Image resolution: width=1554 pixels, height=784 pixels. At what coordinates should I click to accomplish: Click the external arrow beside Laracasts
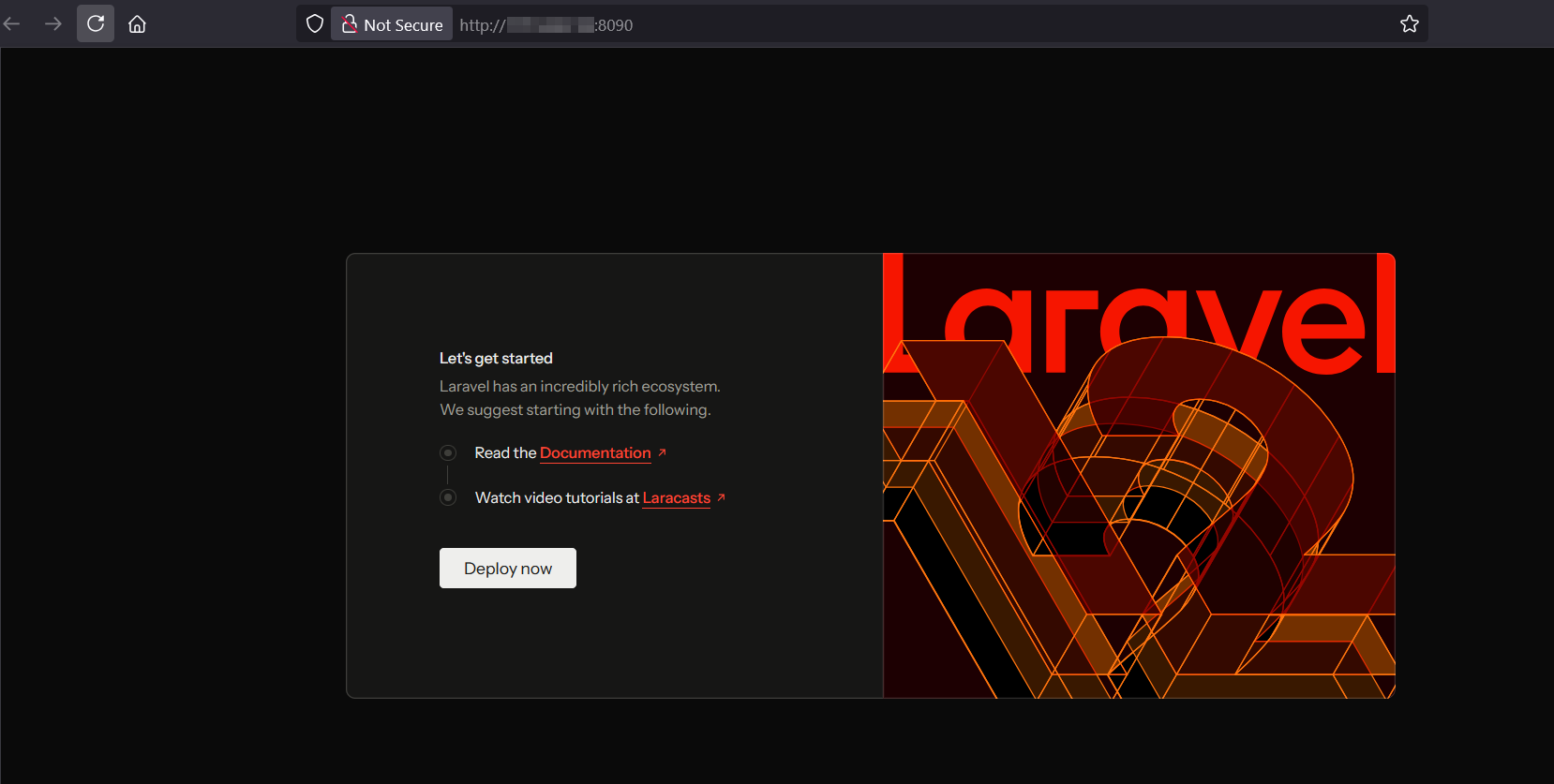(x=721, y=497)
